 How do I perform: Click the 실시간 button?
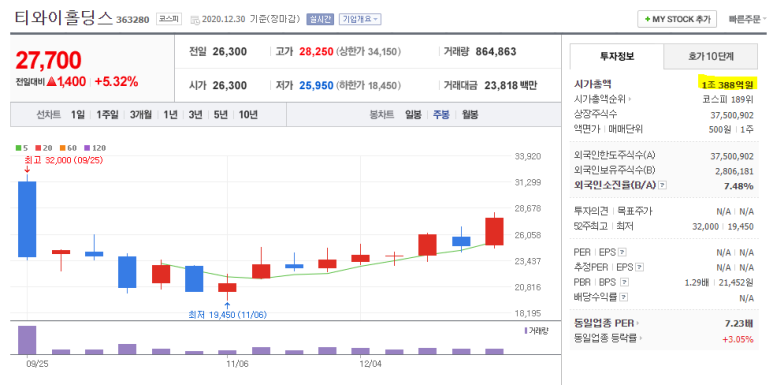click(320, 19)
